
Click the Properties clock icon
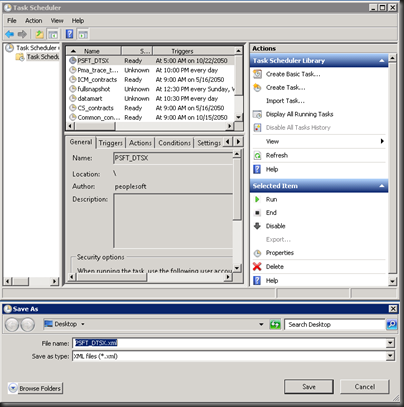(257, 253)
